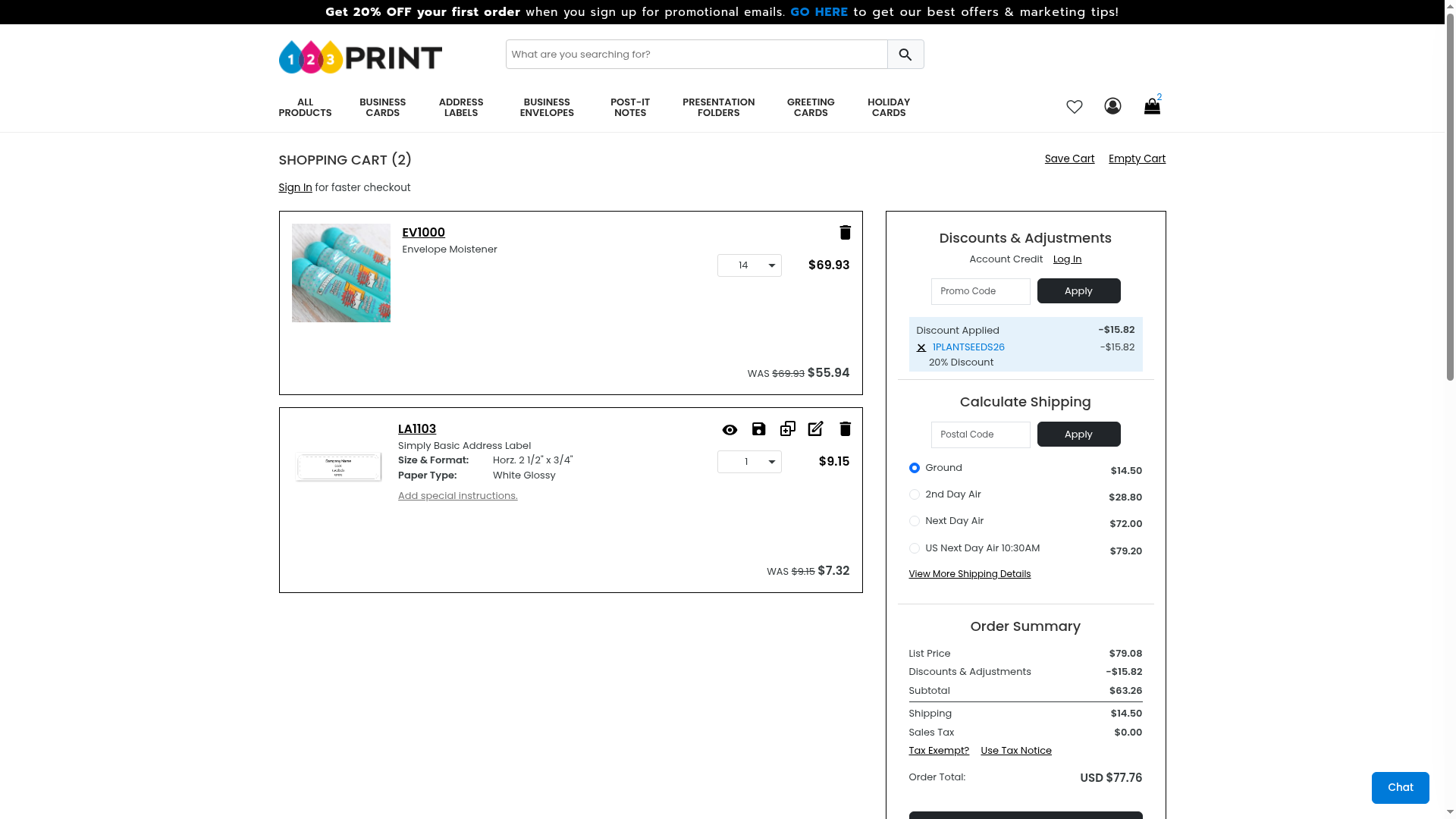Duplicate the LA1103 item
This screenshot has width=1456, height=819.
tap(787, 429)
